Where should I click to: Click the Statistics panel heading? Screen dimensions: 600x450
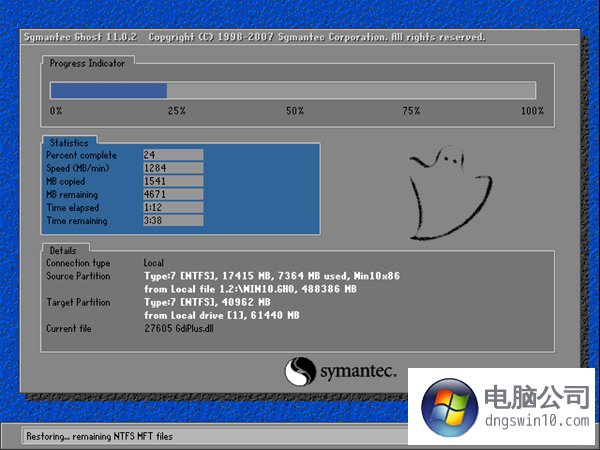(69, 143)
